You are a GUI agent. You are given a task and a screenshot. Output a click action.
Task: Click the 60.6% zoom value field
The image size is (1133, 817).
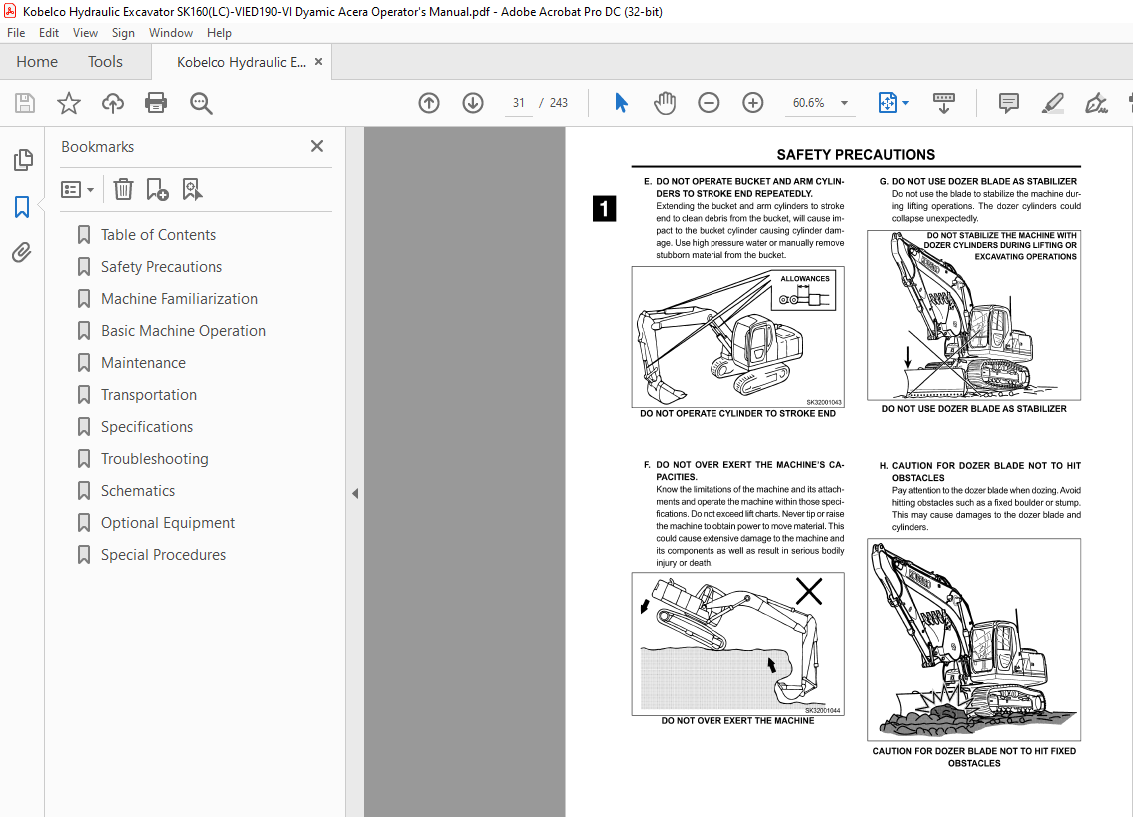pyautogui.click(x=809, y=103)
